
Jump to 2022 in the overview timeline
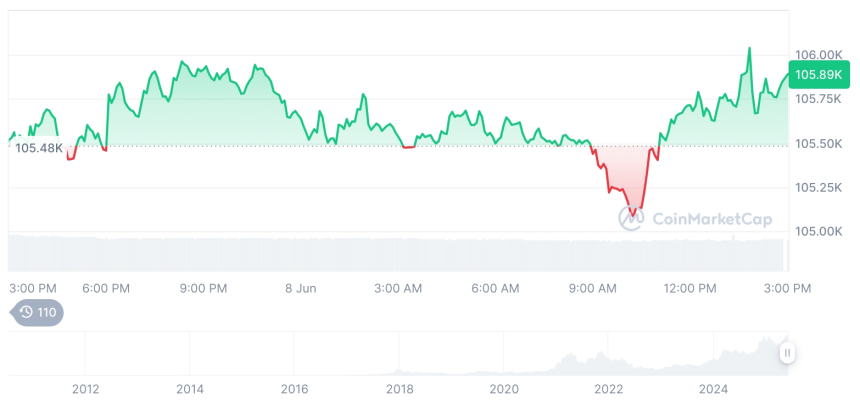point(609,388)
